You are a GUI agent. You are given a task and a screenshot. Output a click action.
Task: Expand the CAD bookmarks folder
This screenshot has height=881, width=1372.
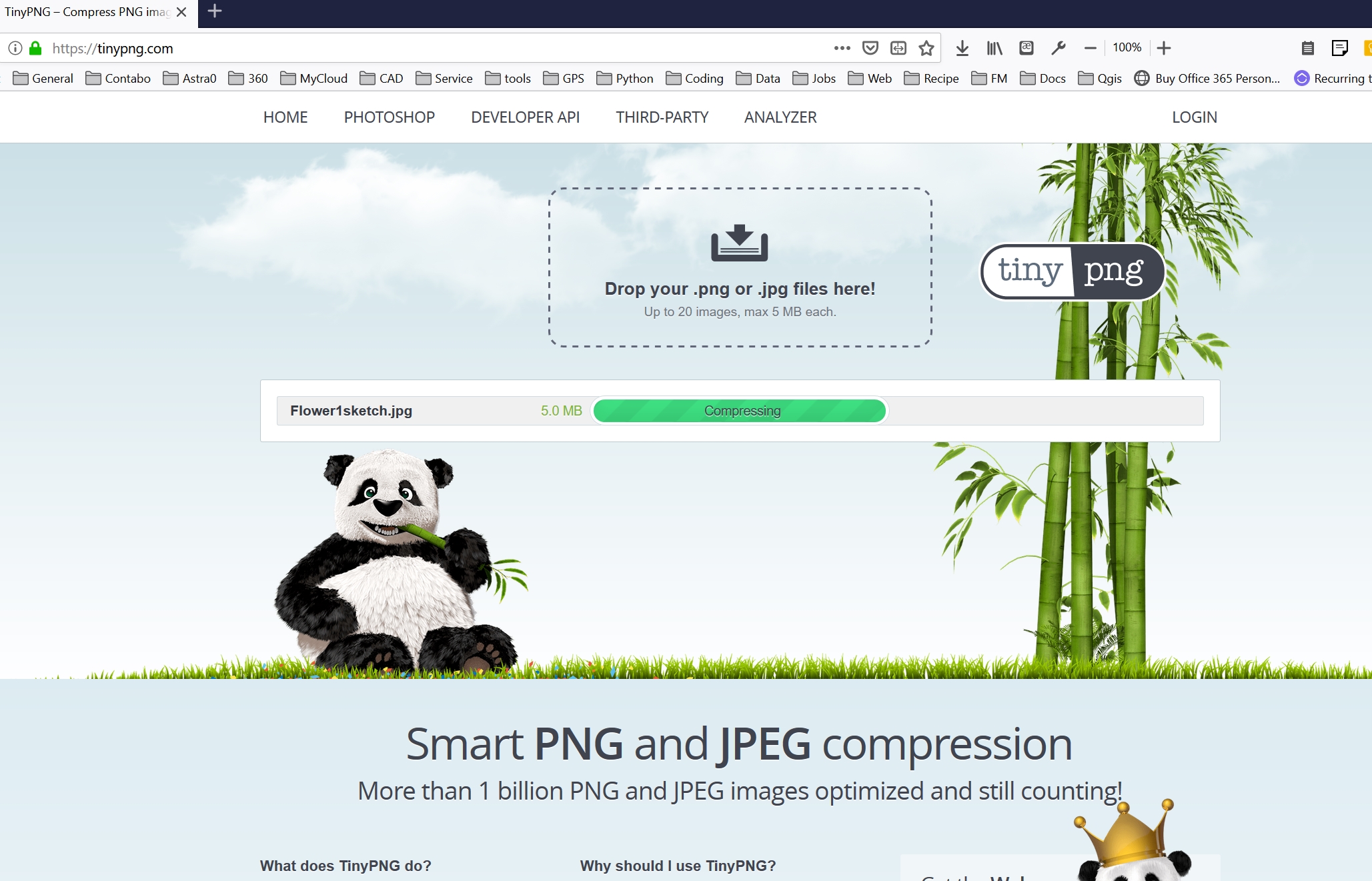click(x=382, y=79)
